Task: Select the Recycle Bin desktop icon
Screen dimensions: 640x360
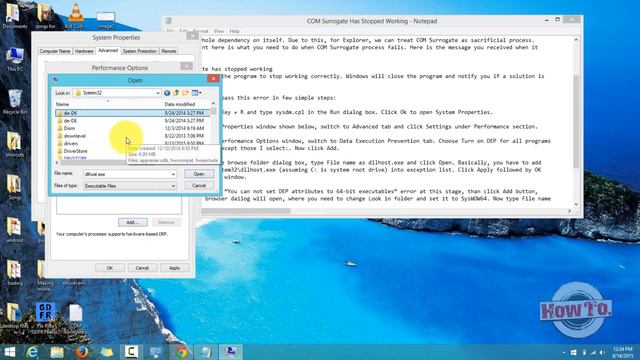Action: (15, 102)
